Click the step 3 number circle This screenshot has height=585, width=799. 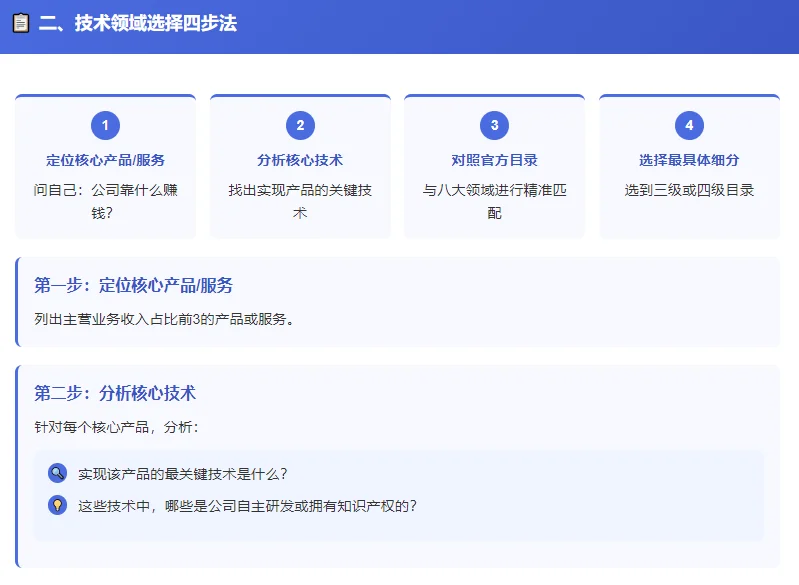[x=494, y=125]
